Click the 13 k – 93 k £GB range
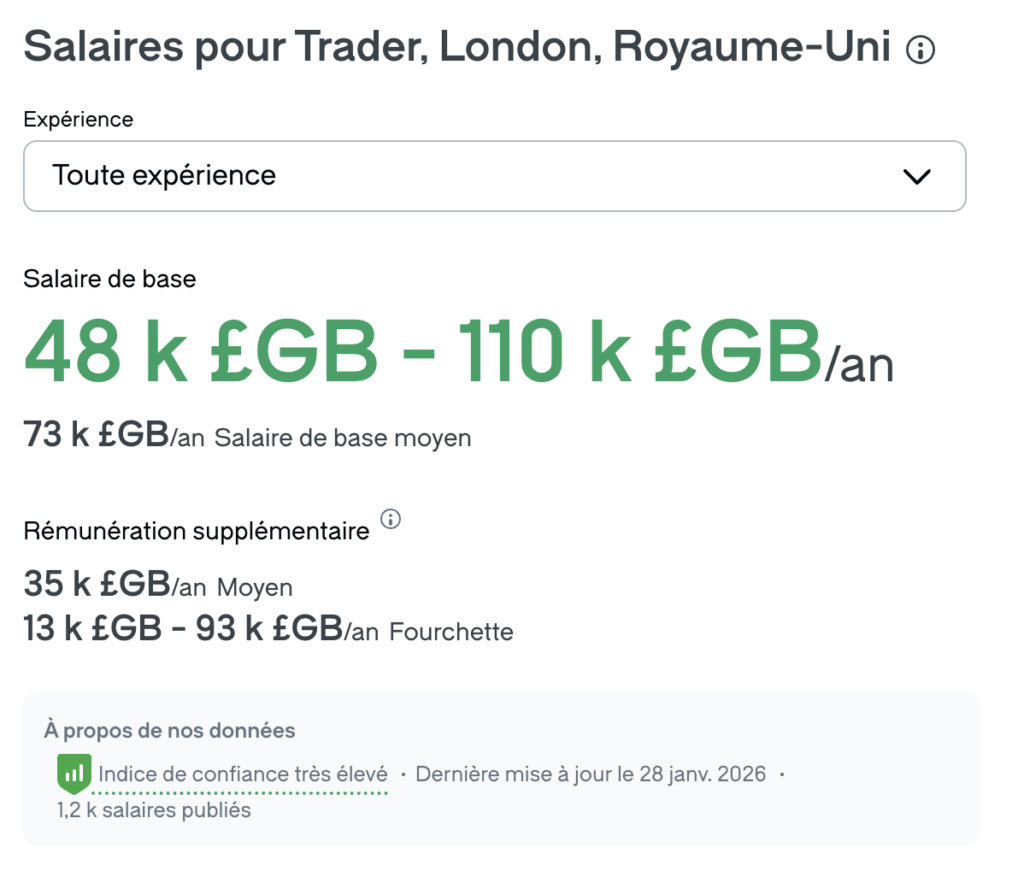Image resolution: width=1024 pixels, height=877 pixels. coord(183,630)
